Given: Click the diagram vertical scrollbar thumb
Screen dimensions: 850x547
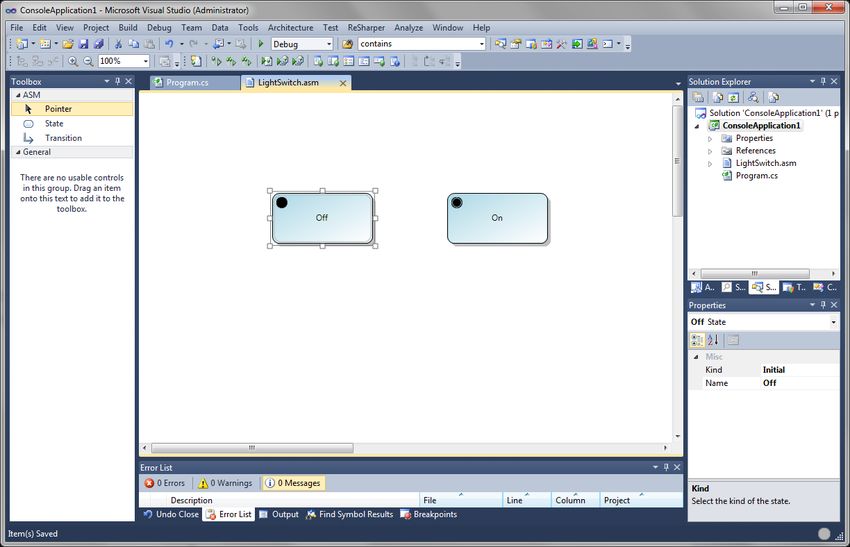Looking at the screenshot, I should click(x=677, y=161).
